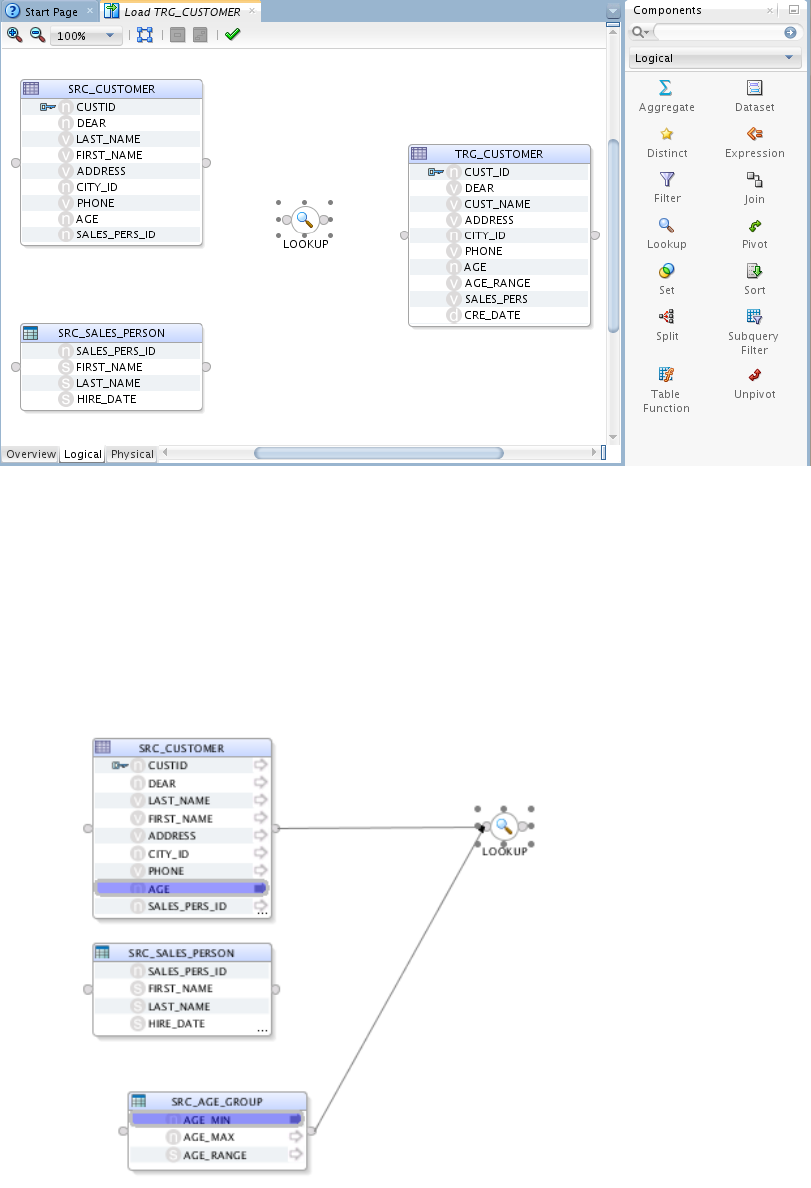Click AGE_MAX column in SRC_AGE_GROUP
Image resolution: width=811 pixels, height=1188 pixels.
coord(218,1137)
